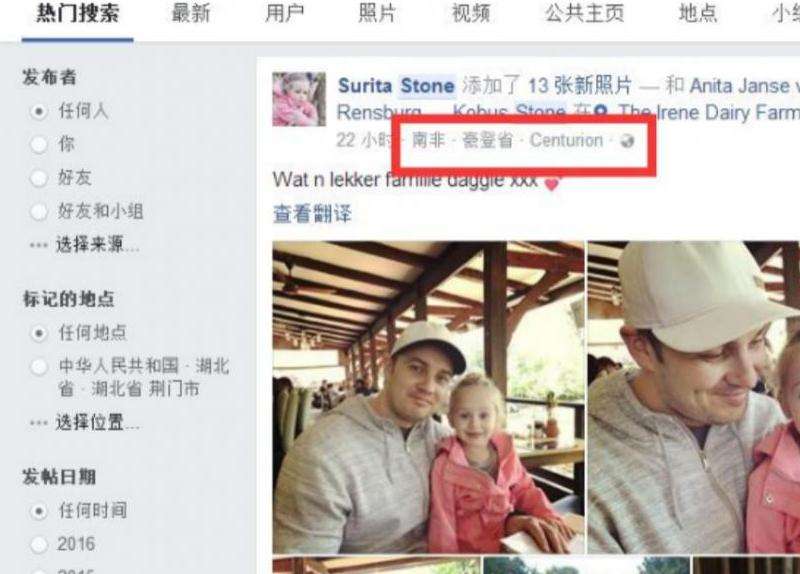The height and width of the screenshot is (574, 800).
Task: Open The Irene Dairy Farm page link
Action: click(x=709, y=112)
